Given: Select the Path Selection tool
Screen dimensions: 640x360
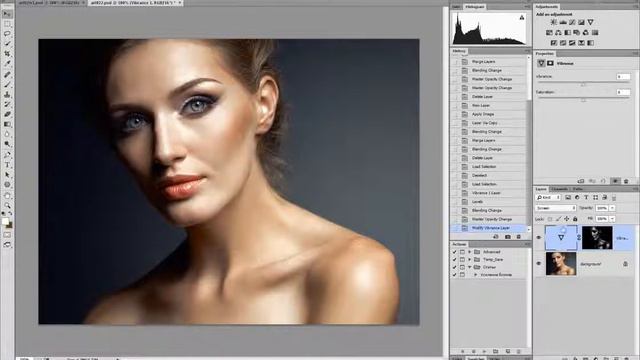Looking at the screenshot, I should [7, 175].
